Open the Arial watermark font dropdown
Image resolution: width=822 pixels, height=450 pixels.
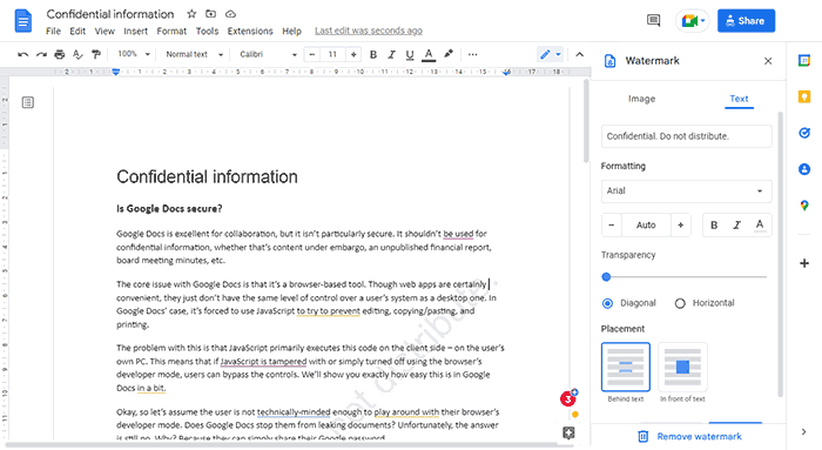pos(686,191)
